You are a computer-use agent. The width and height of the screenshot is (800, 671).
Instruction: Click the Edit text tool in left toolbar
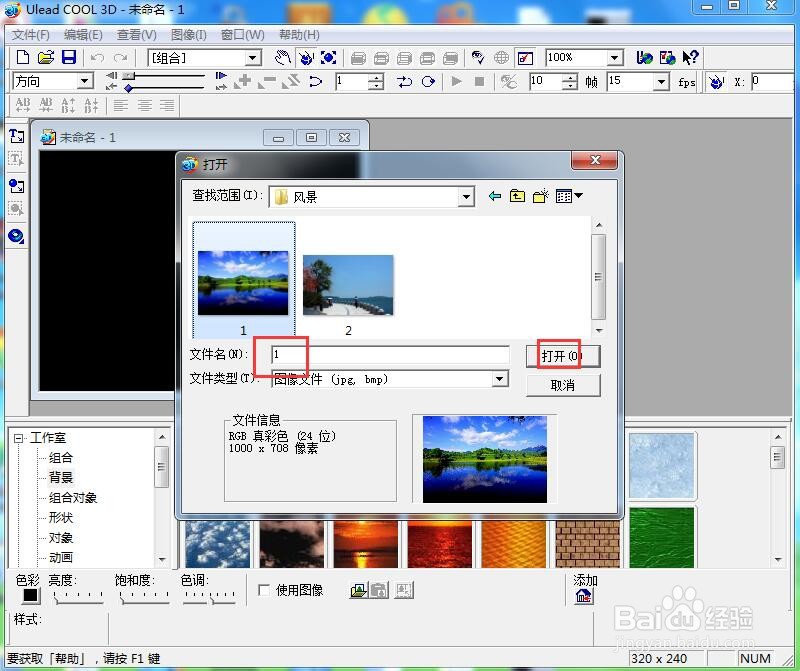tap(16, 159)
